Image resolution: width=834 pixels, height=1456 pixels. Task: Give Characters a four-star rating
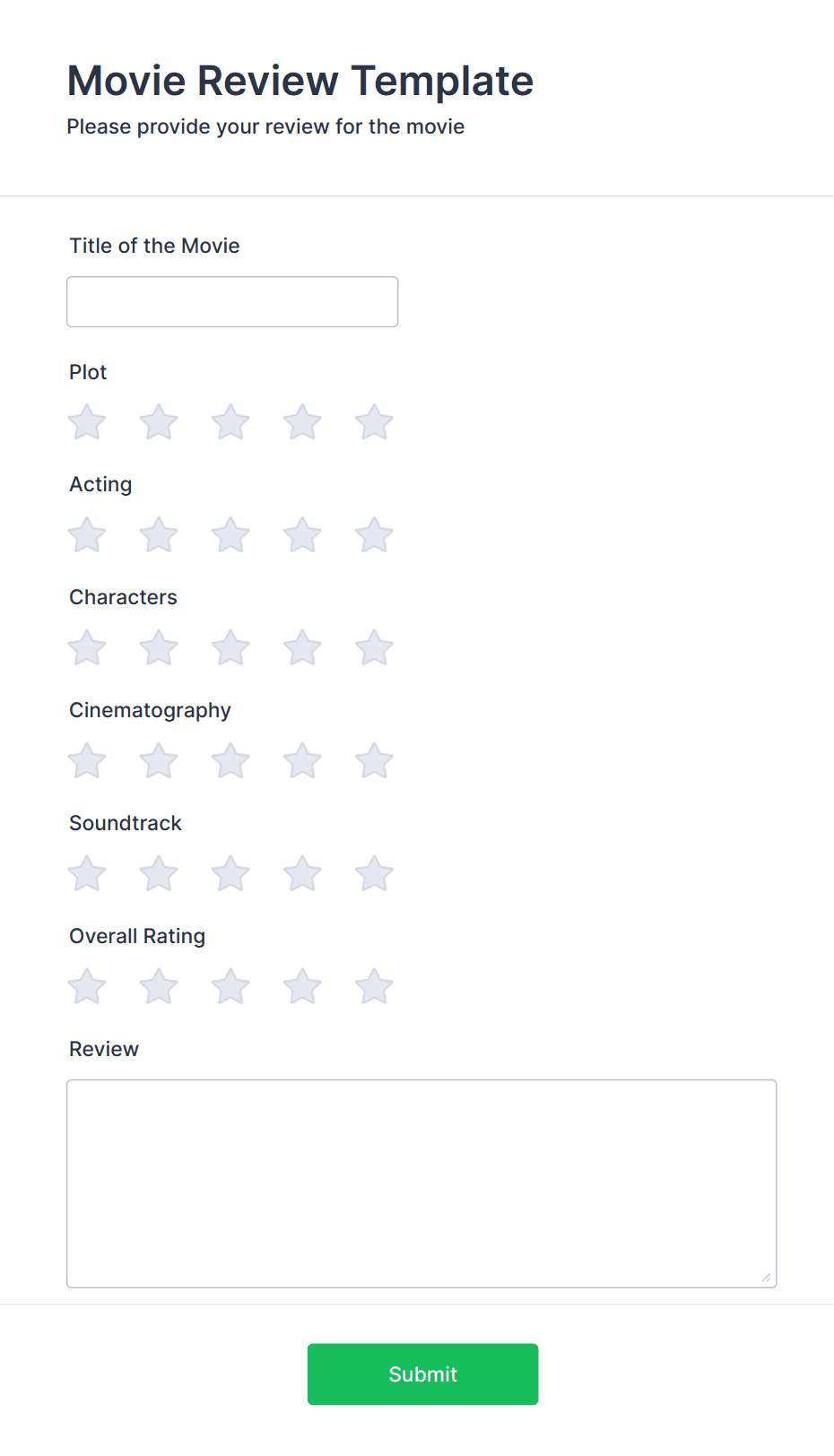(x=302, y=647)
